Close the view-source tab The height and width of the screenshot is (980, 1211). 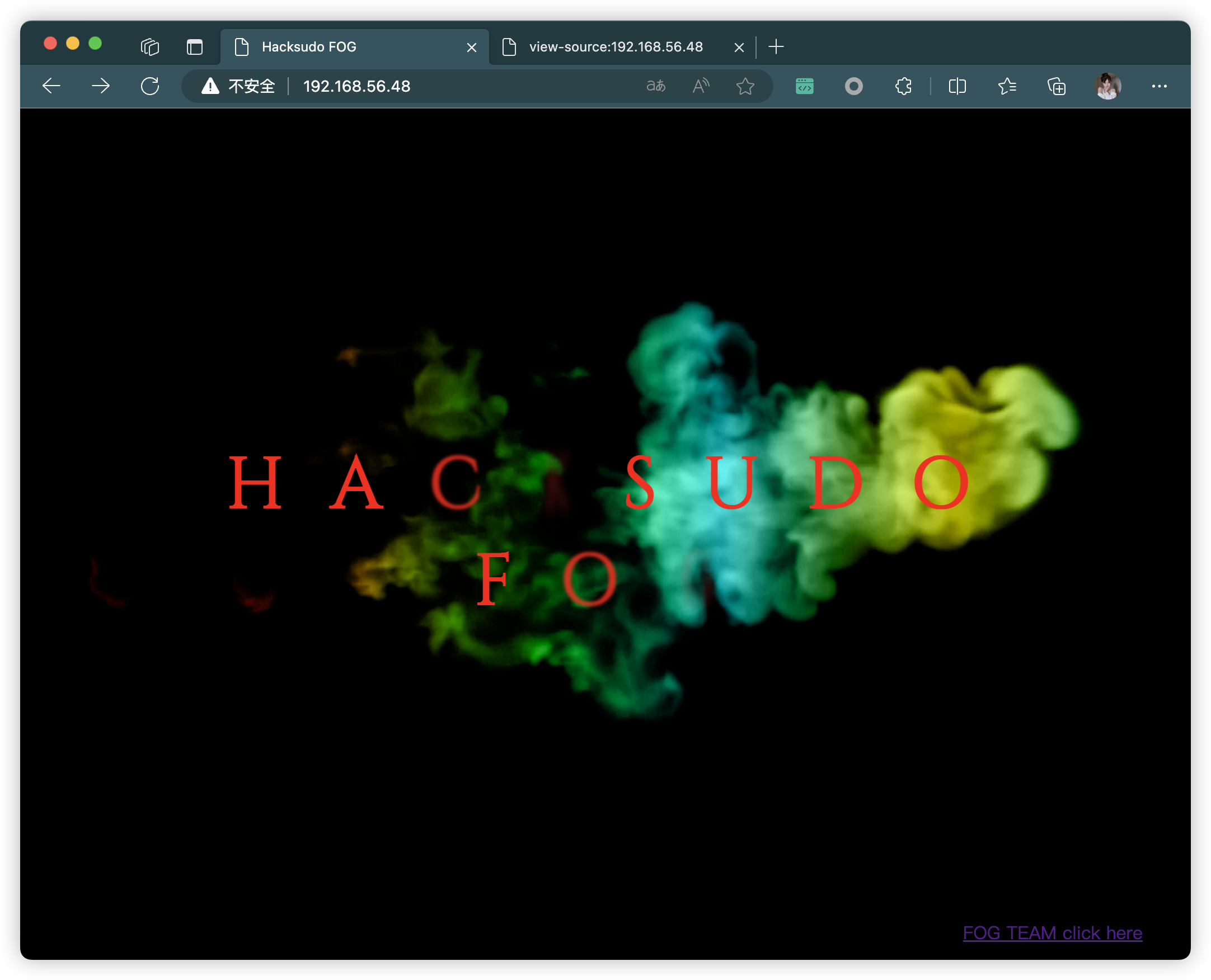739,48
